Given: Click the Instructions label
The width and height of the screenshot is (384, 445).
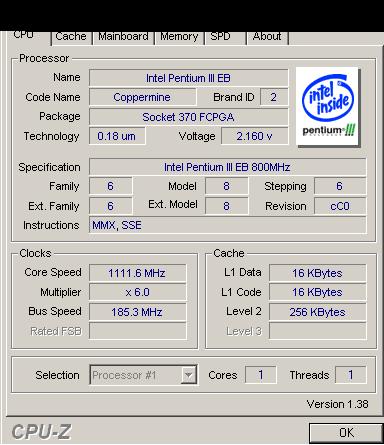Looking at the screenshot, I should (x=51, y=225).
